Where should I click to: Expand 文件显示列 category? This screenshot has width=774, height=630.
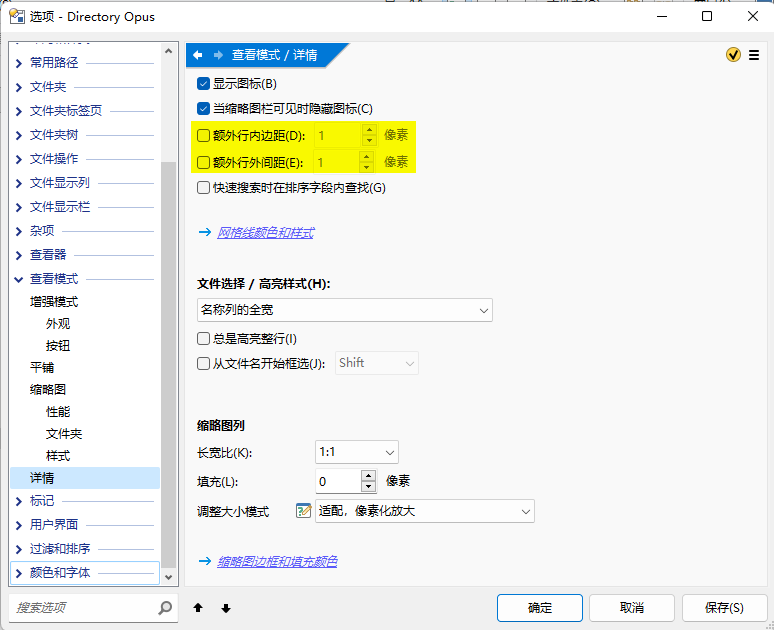(19, 183)
